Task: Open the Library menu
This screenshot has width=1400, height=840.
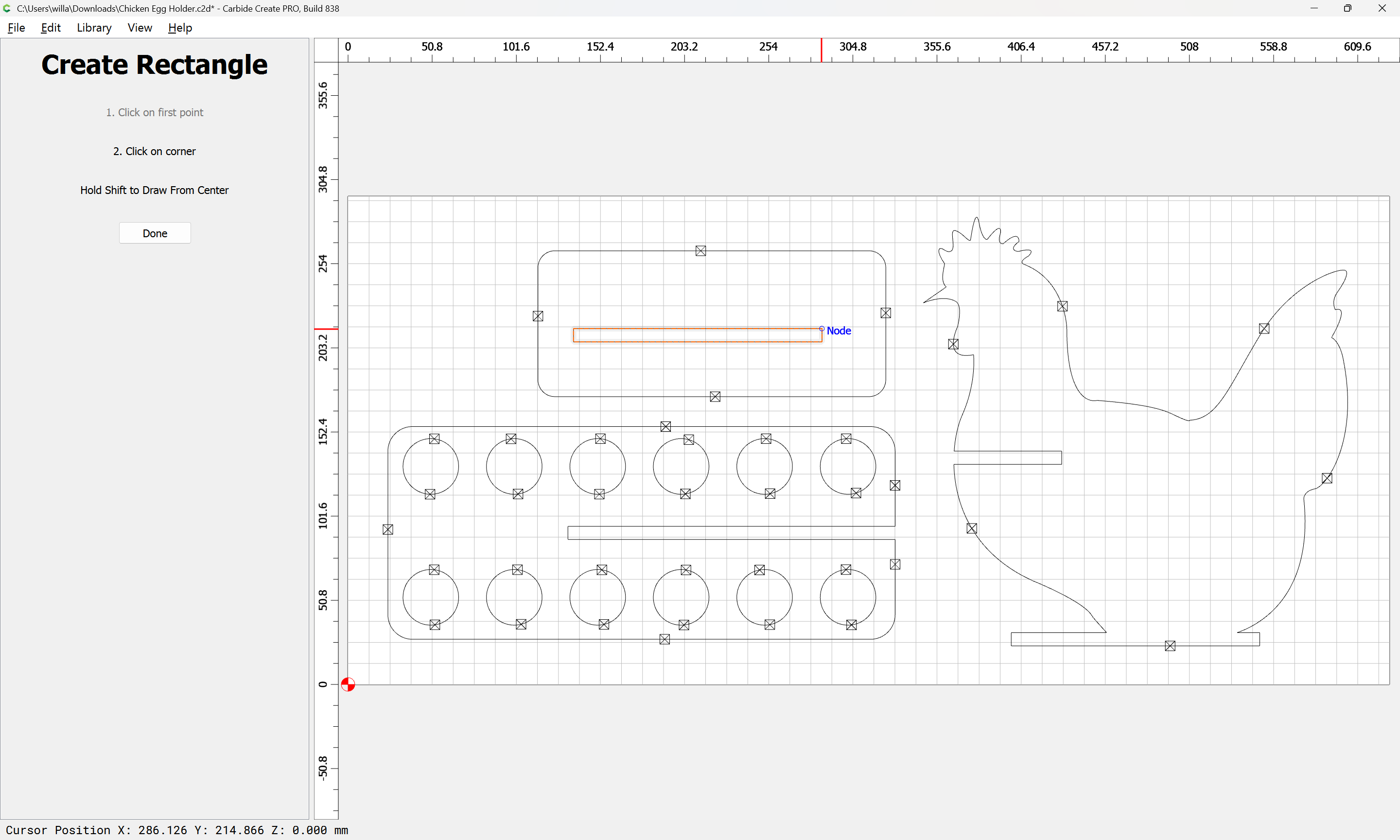Action: pos(94,28)
